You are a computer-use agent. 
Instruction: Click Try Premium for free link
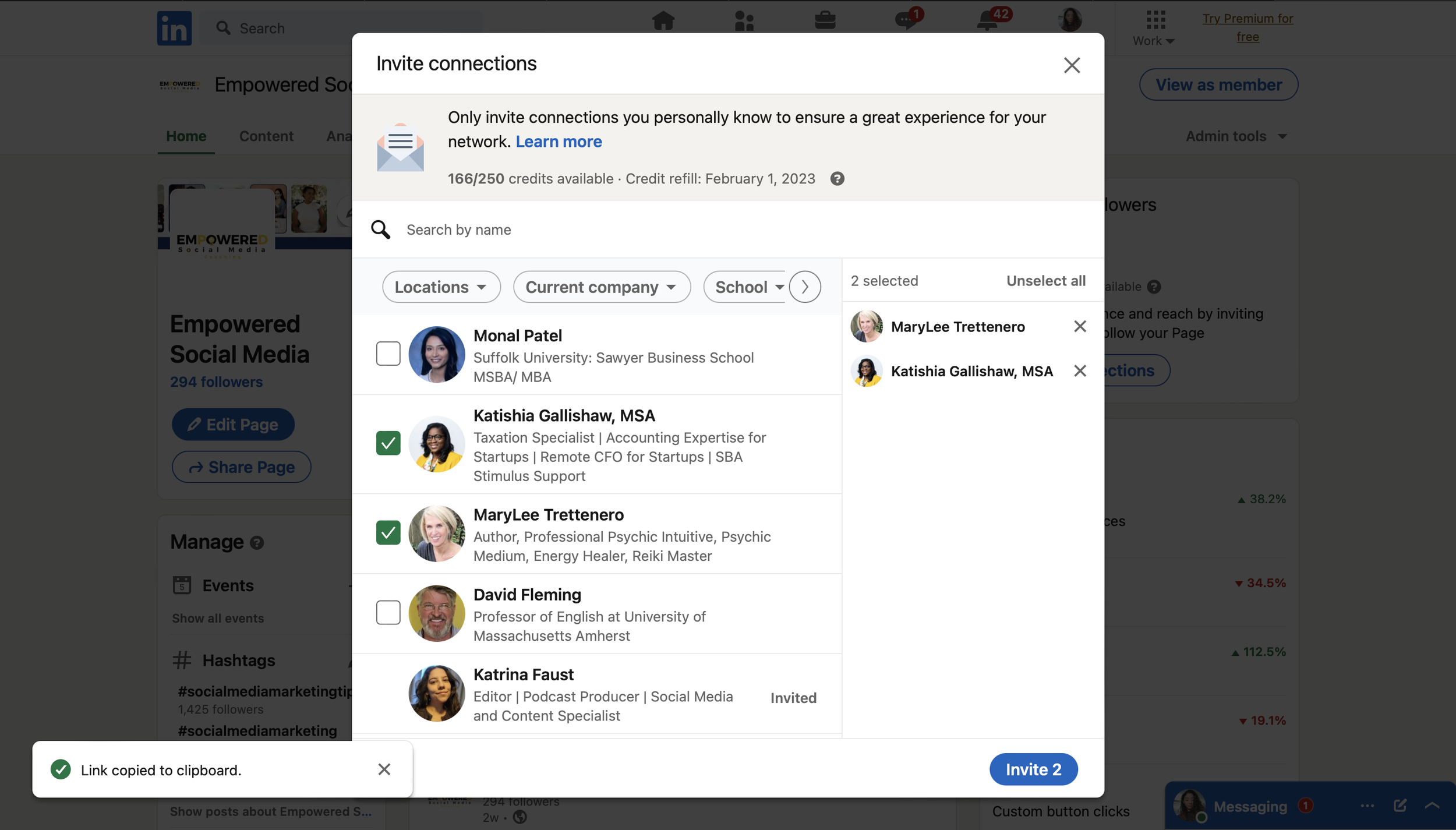pos(1248,27)
